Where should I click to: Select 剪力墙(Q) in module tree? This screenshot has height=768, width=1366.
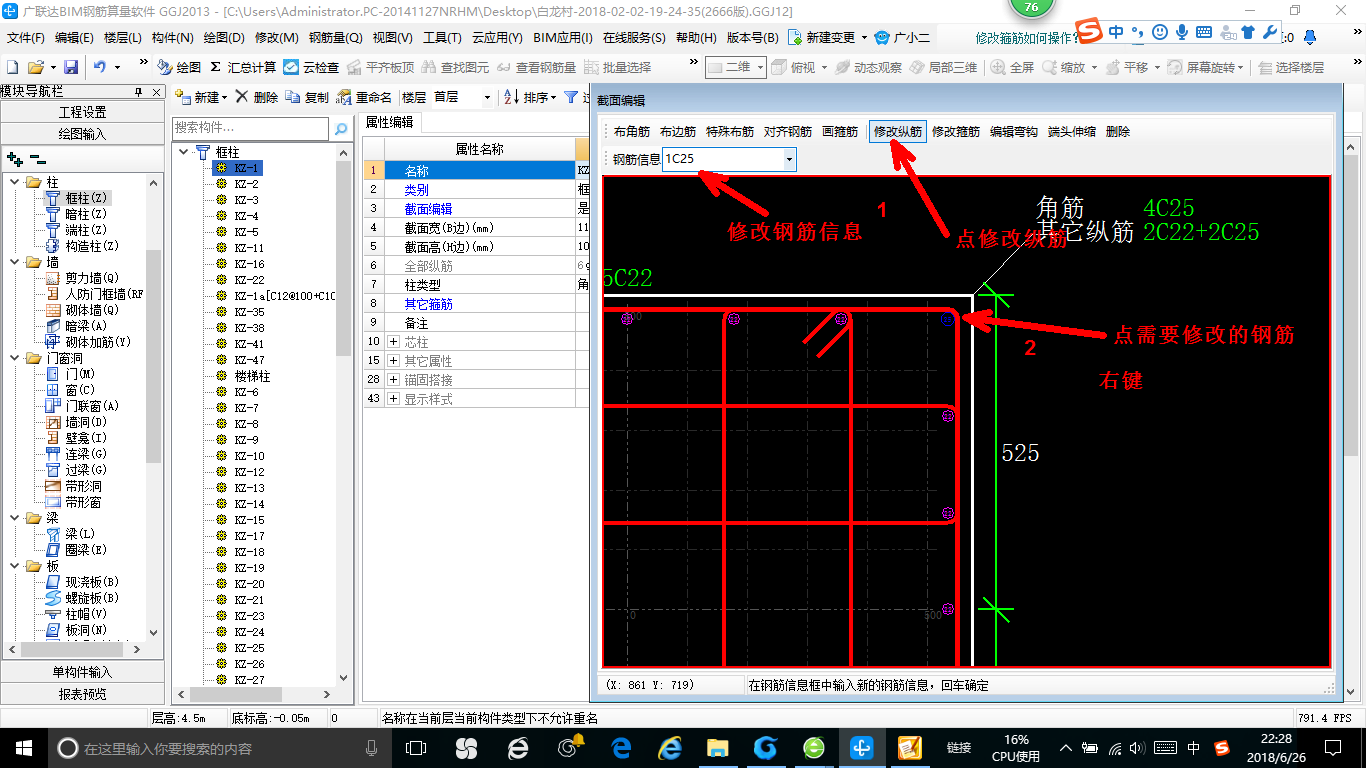[x=82, y=278]
